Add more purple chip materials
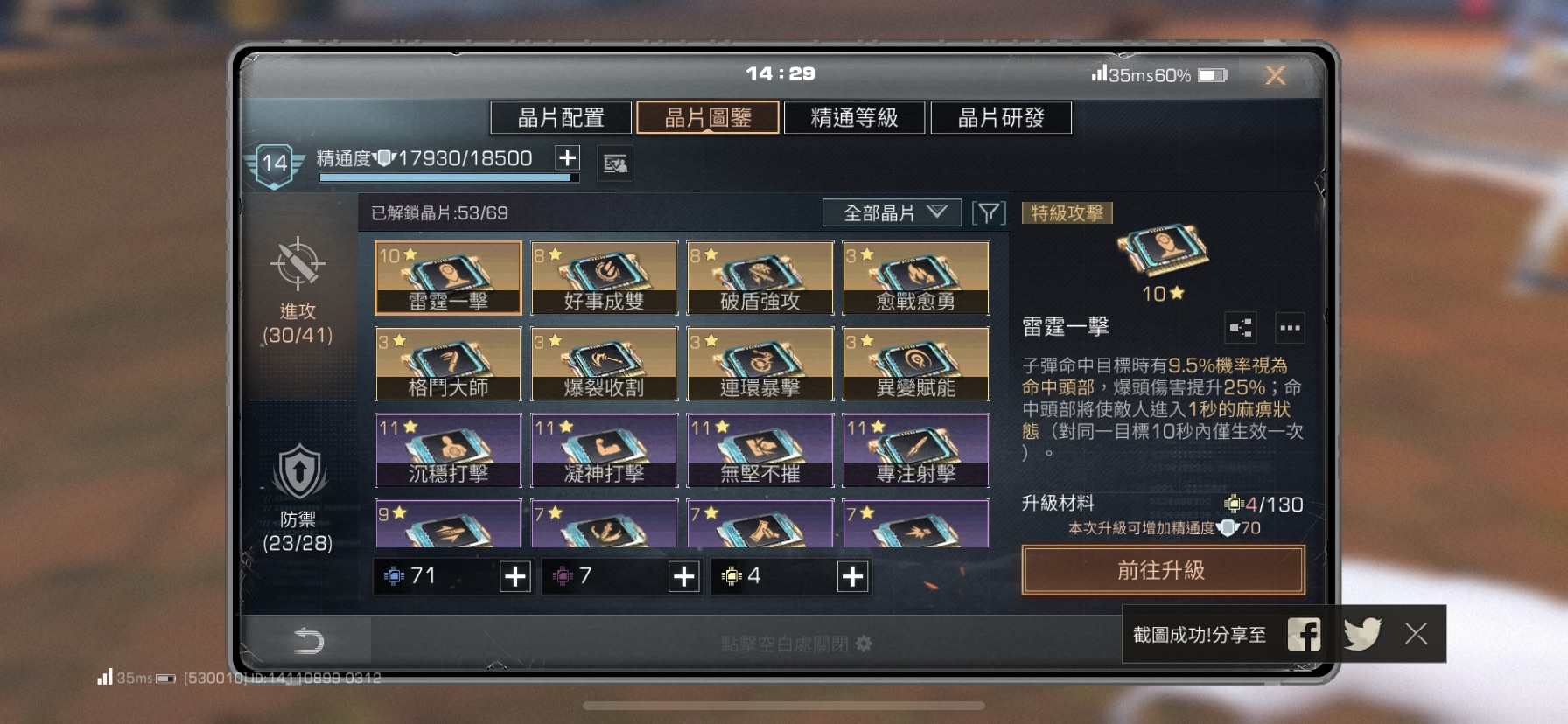 click(684, 576)
